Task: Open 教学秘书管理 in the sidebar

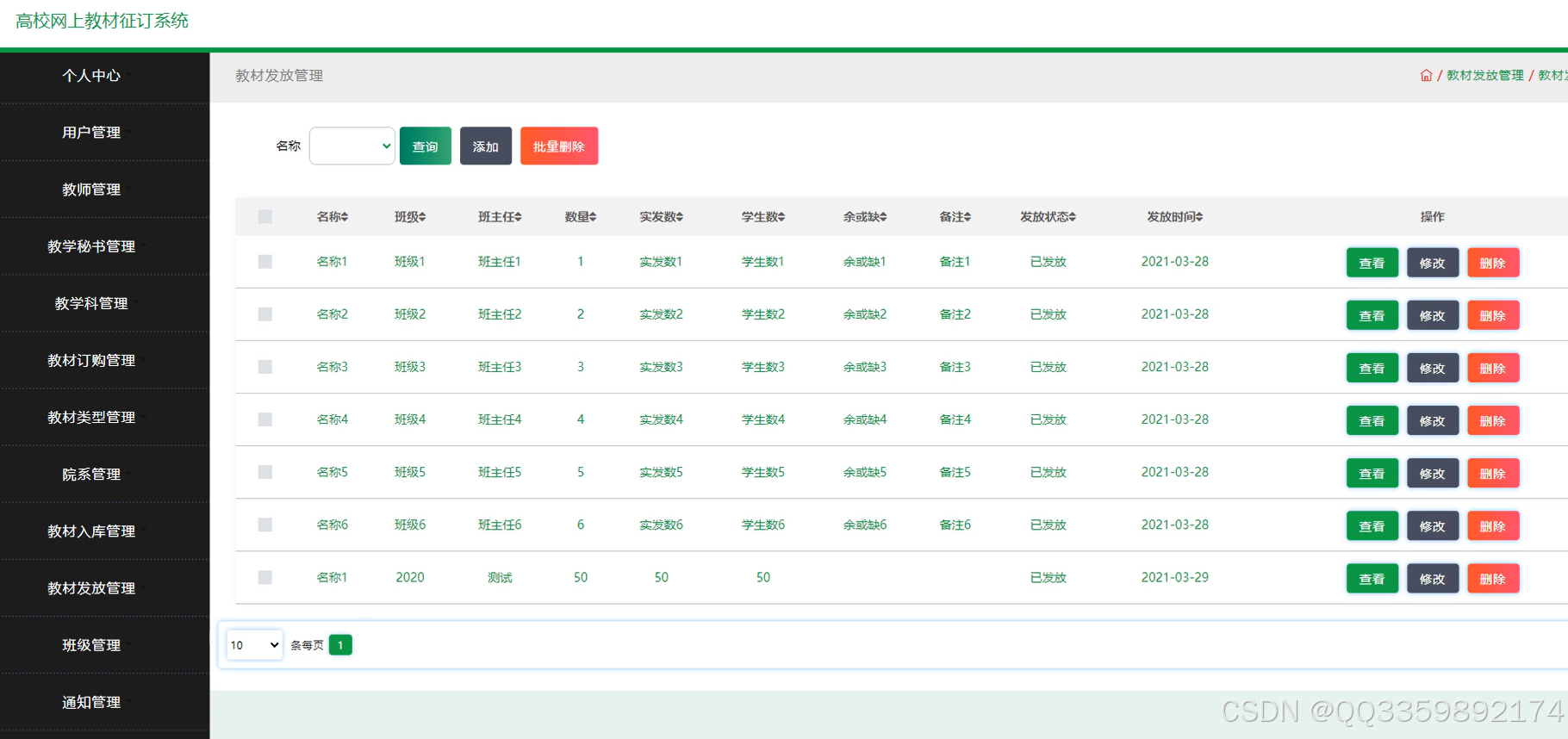Action: 91,246
